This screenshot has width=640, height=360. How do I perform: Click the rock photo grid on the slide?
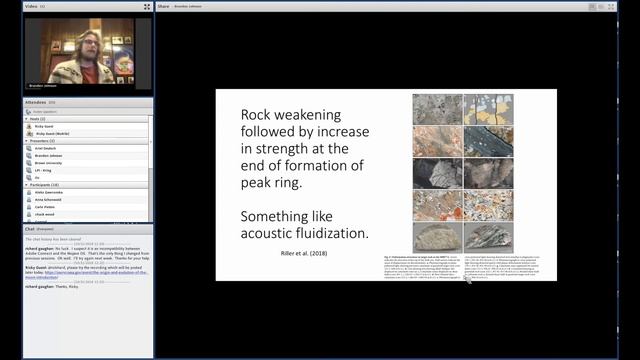tap(463, 173)
